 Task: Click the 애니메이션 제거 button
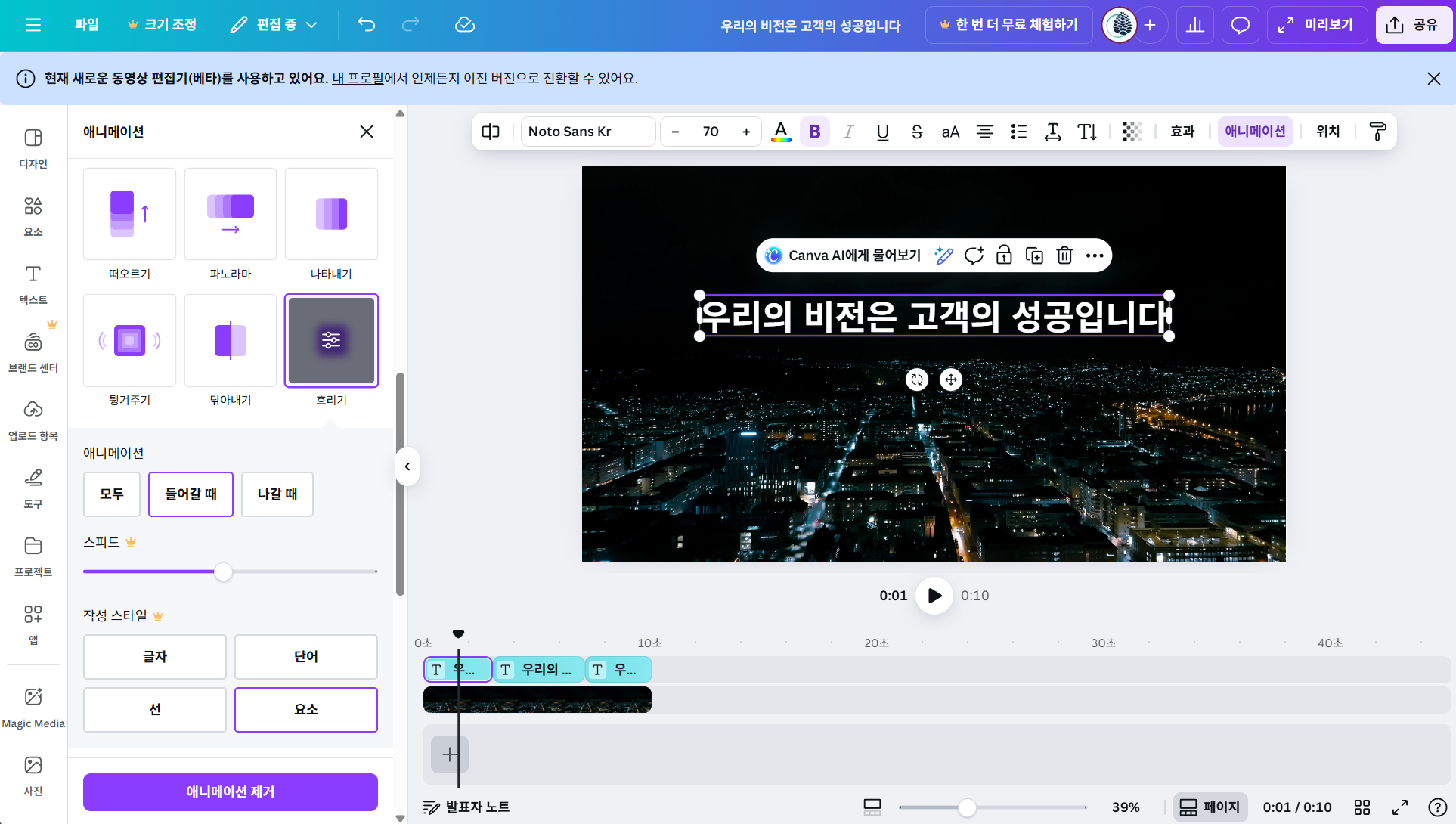tap(230, 791)
